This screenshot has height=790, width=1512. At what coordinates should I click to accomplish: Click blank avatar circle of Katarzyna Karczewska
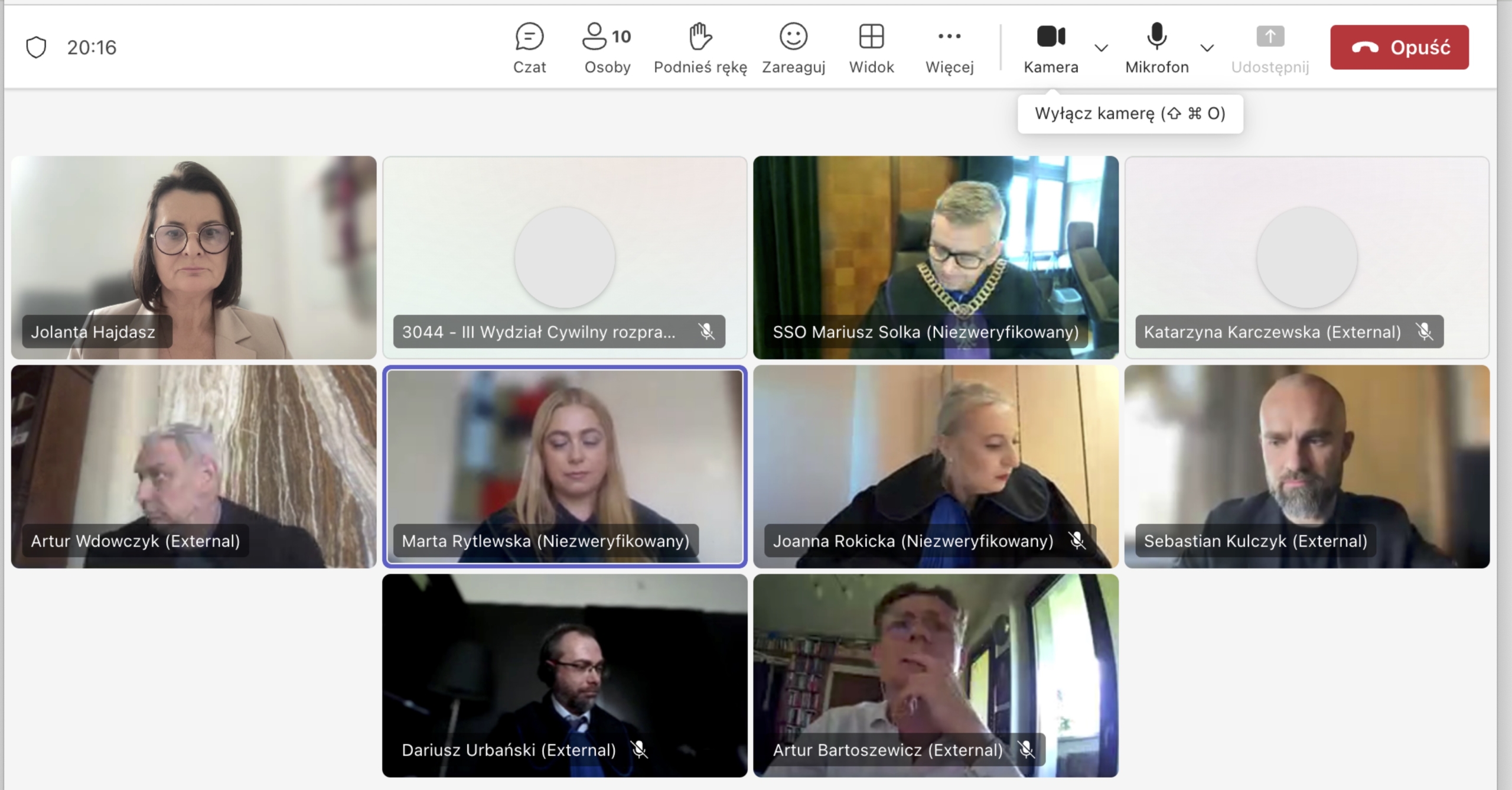[1307, 258]
